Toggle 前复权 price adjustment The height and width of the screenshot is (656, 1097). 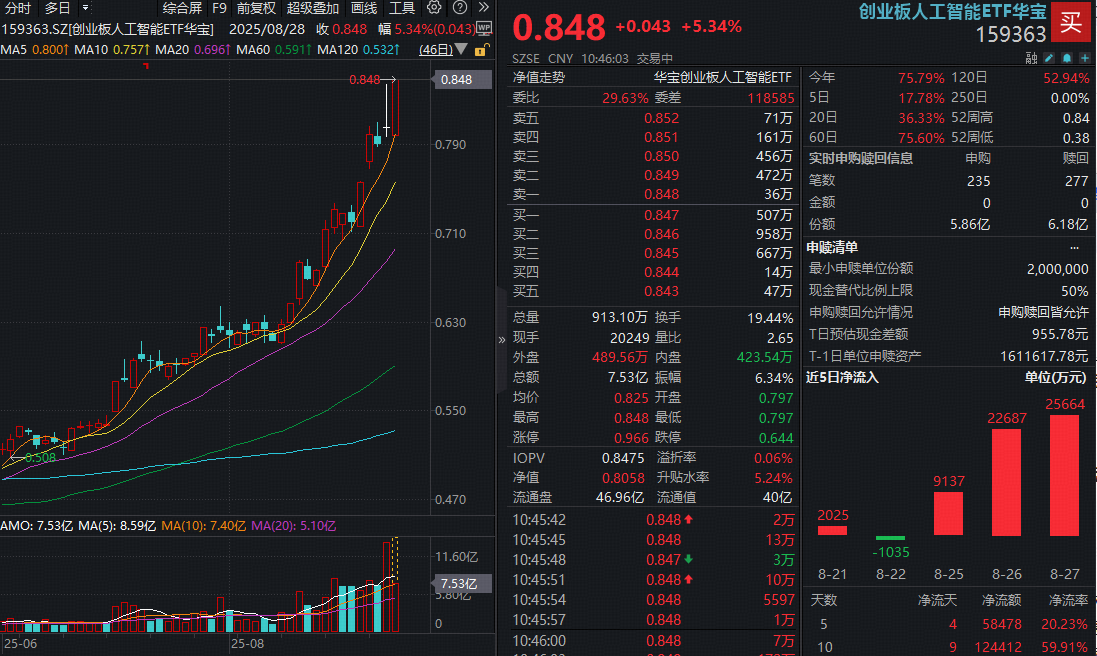coord(256,8)
